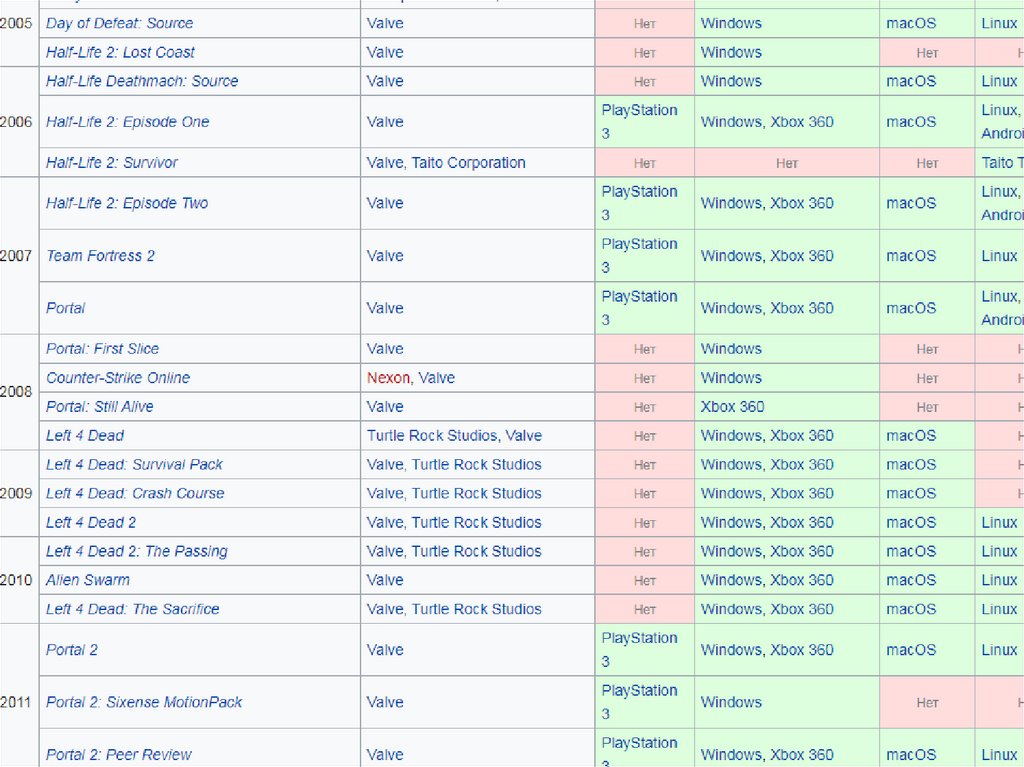Viewport: 1024px width, 767px height.
Task: Open Turtle Rock Studios in Left 4 Dead 2 row
Action: click(x=476, y=523)
